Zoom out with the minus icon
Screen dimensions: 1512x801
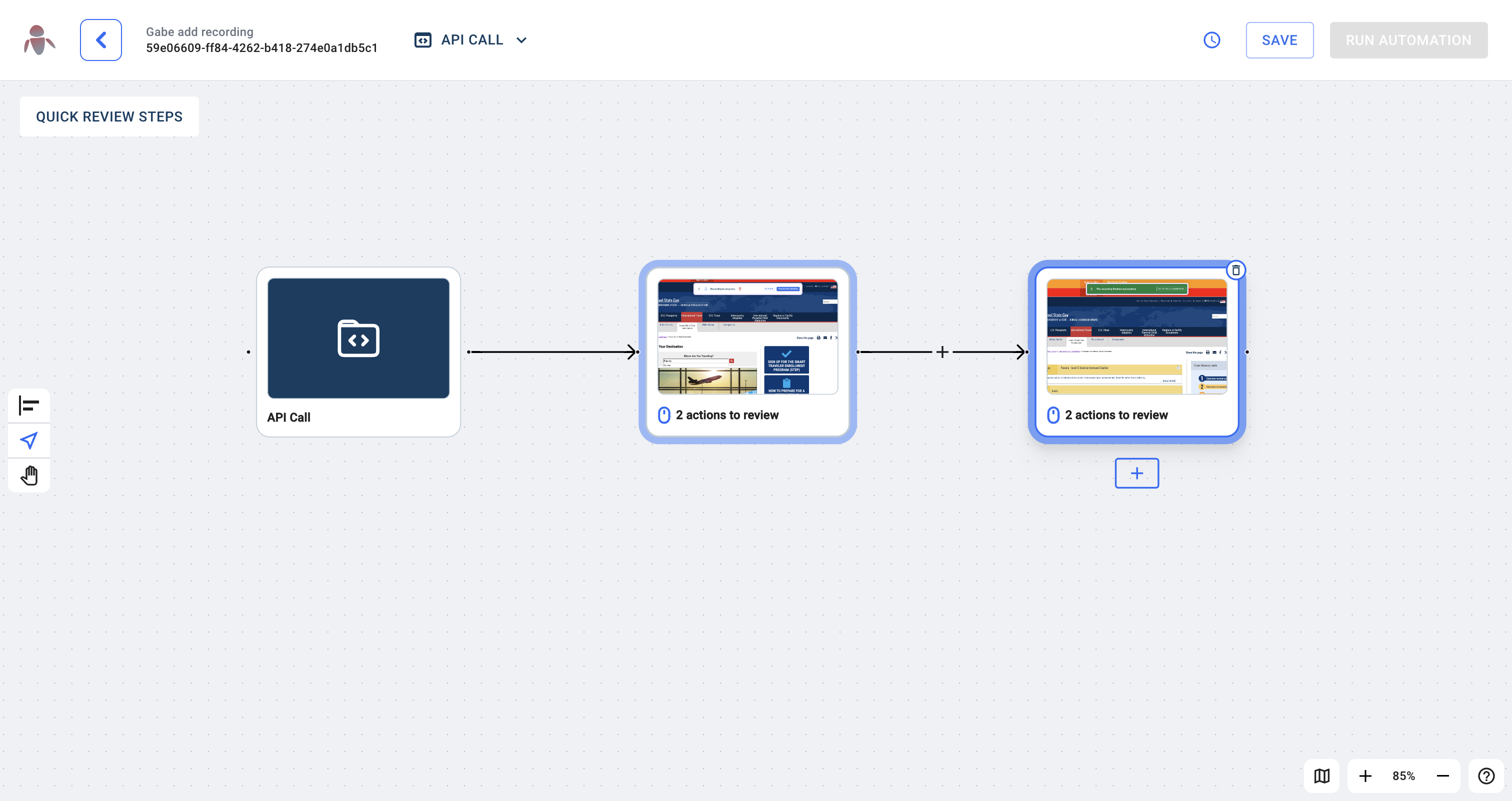pos(1442,776)
